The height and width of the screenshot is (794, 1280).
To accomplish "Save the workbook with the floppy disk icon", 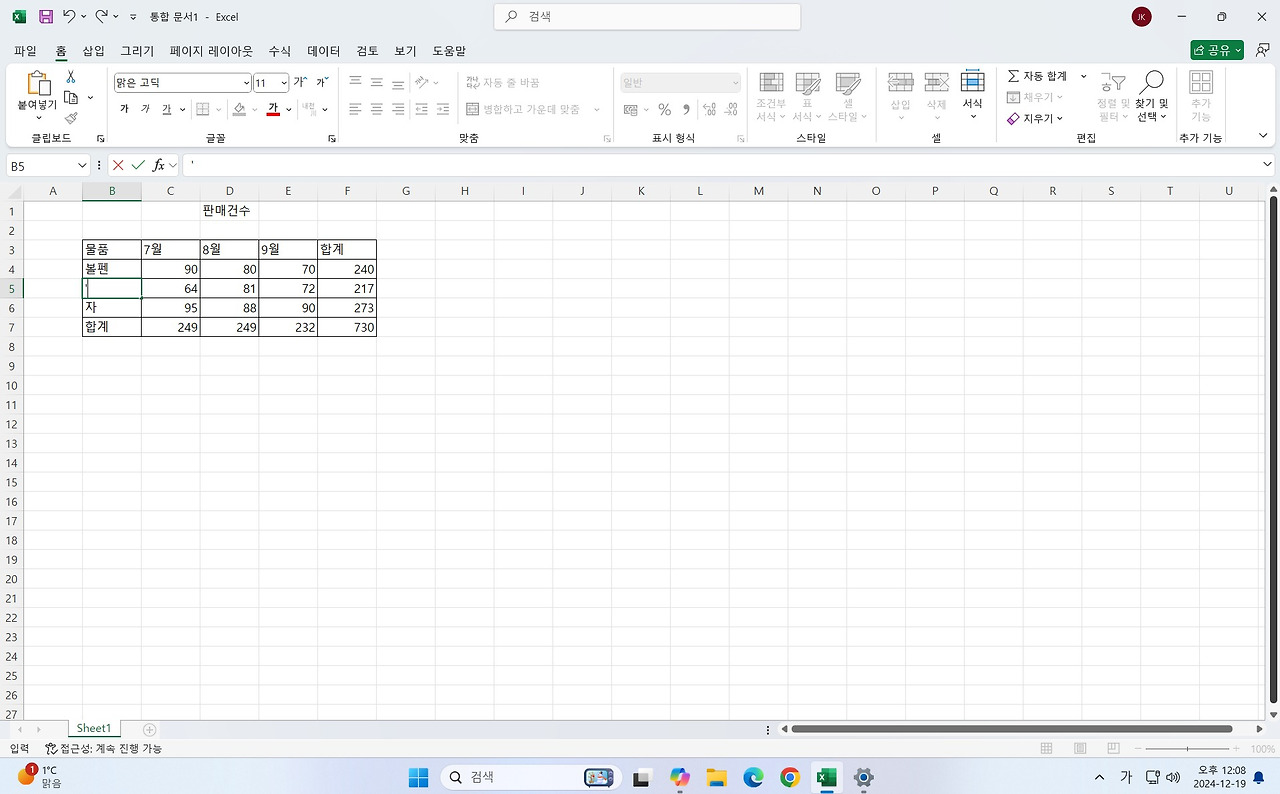I will (x=46, y=17).
